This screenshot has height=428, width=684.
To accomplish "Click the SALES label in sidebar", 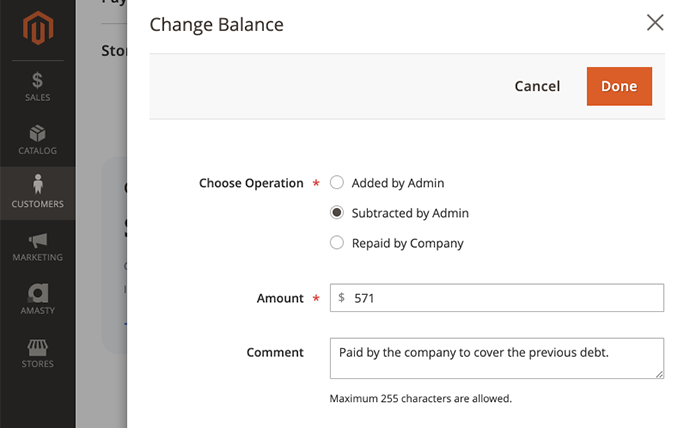I will pyautogui.click(x=38, y=98).
